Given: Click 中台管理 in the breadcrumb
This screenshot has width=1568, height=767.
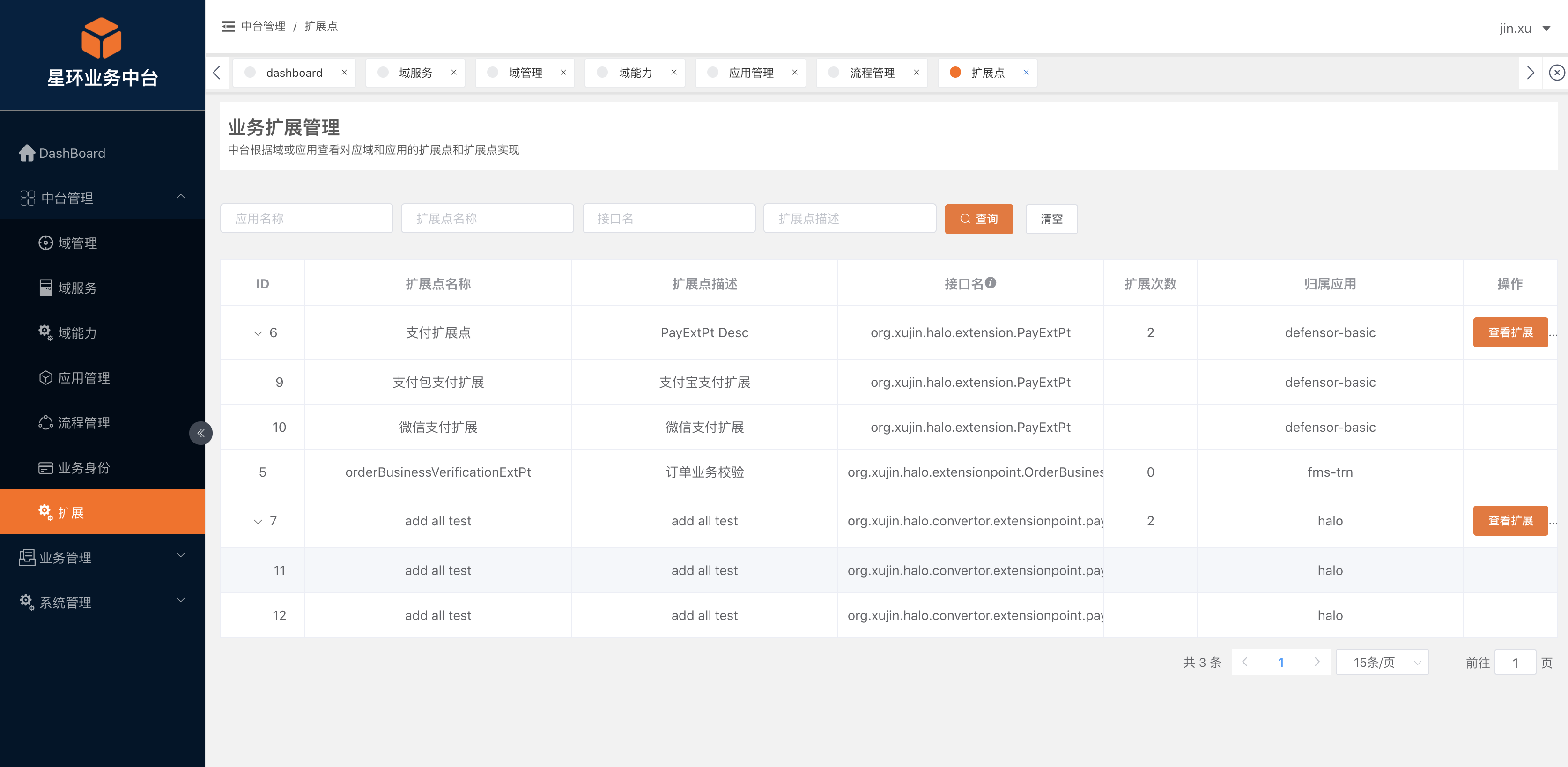Looking at the screenshot, I should [263, 26].
